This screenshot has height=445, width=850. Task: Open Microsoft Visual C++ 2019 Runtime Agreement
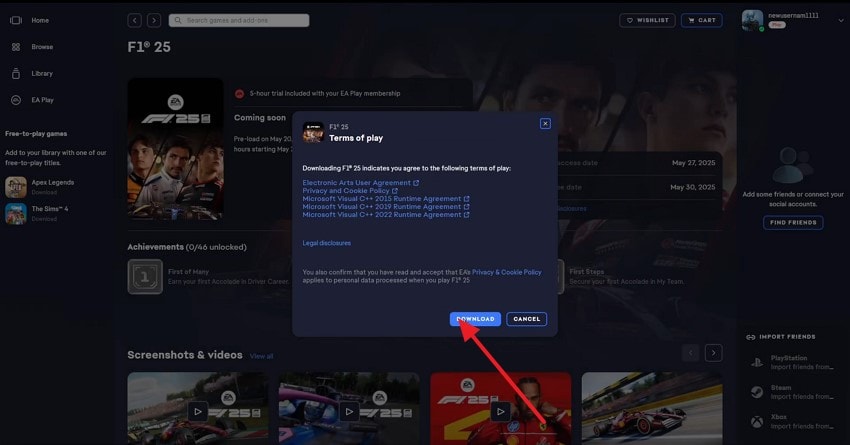click(x=385, y=207)
